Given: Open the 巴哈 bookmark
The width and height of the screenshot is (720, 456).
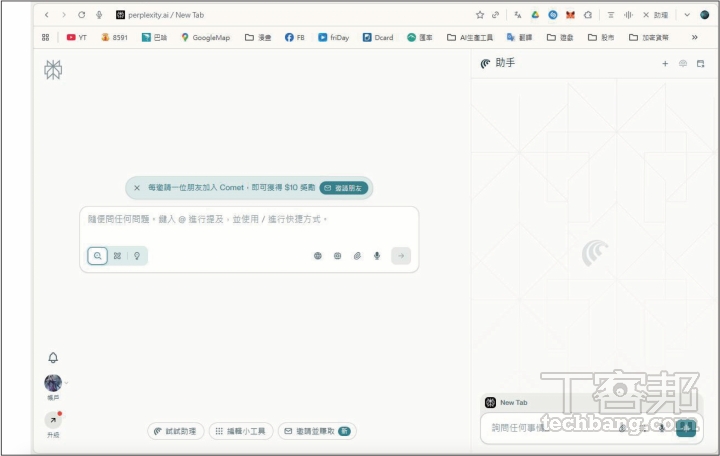Looking at the screenshot, I should tap(154, 37).
